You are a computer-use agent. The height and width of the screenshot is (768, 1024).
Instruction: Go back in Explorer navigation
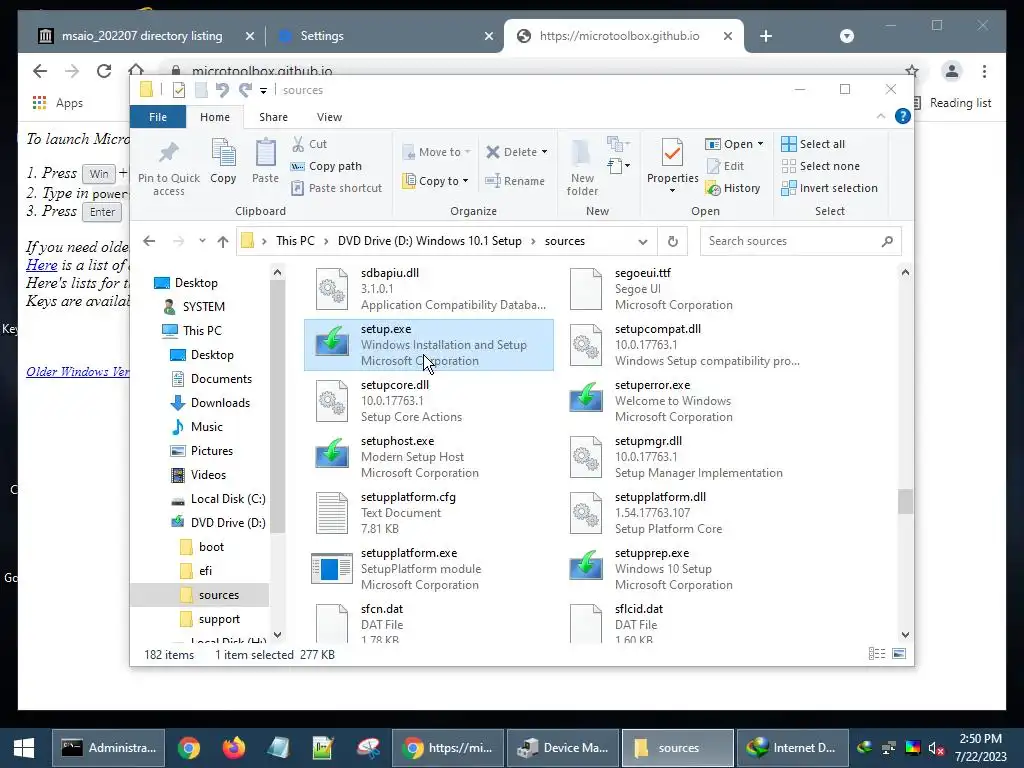pyautogui.click(x=149, y=241)
